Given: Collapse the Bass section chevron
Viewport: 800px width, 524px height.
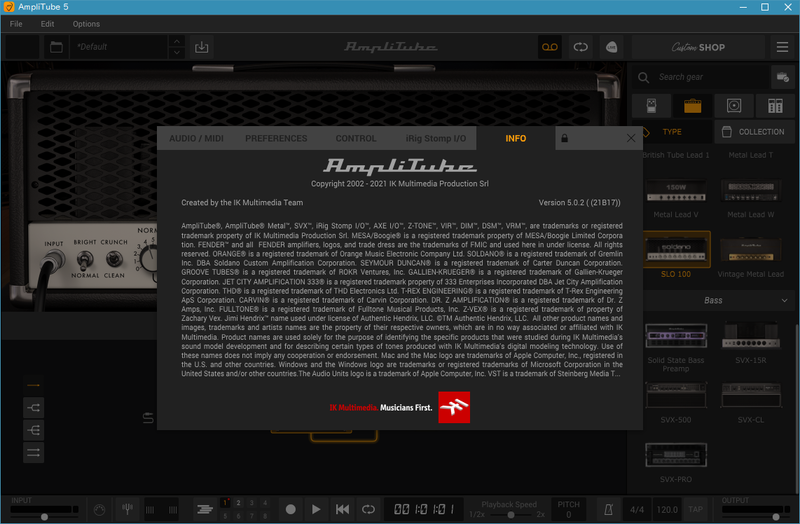Looking at the screenshot, I should point(784,301).
